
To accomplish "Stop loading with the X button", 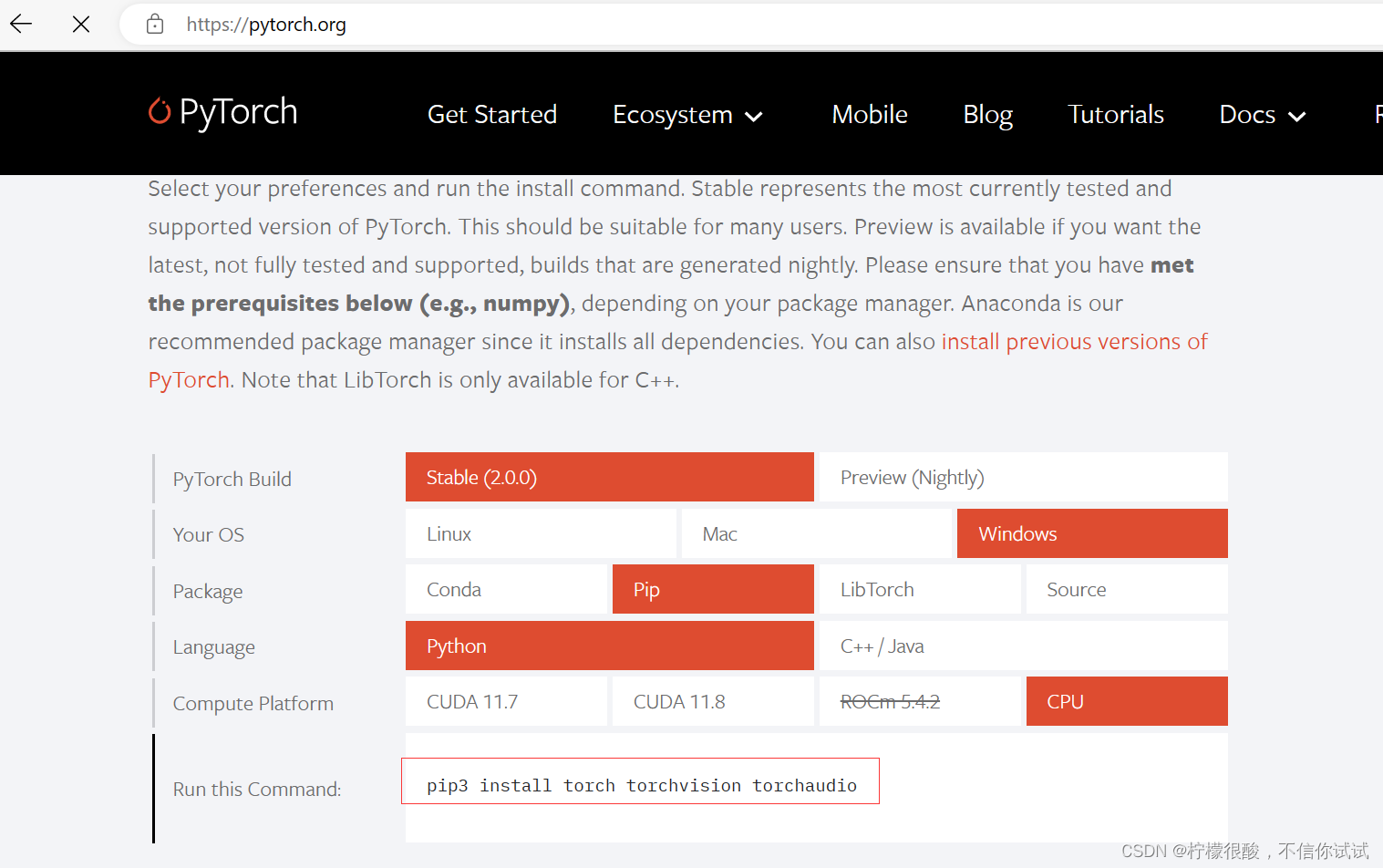I will (x=81, y=25).
